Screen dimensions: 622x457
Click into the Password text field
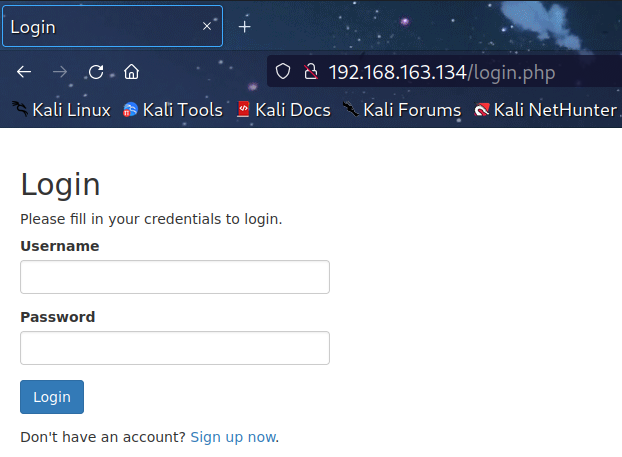tap(175, 348)
